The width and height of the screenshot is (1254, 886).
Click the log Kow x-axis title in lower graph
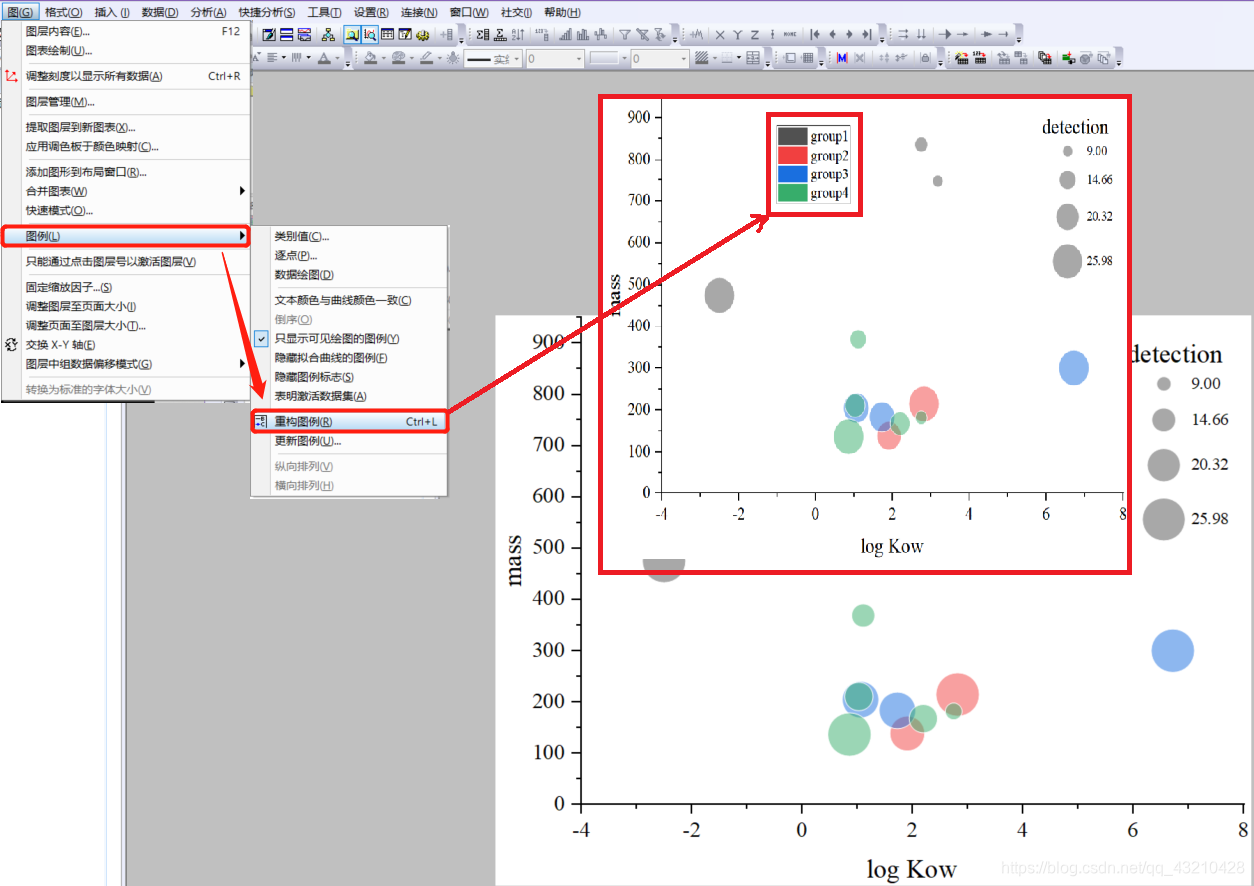click(911, 869)
